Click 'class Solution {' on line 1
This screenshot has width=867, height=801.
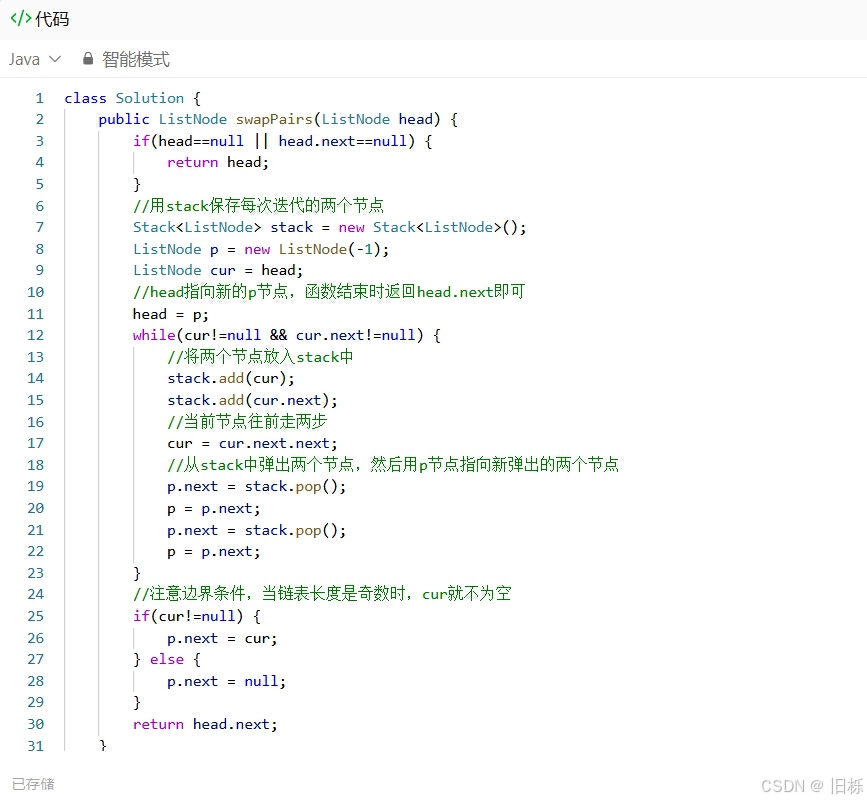click(133, 98)
